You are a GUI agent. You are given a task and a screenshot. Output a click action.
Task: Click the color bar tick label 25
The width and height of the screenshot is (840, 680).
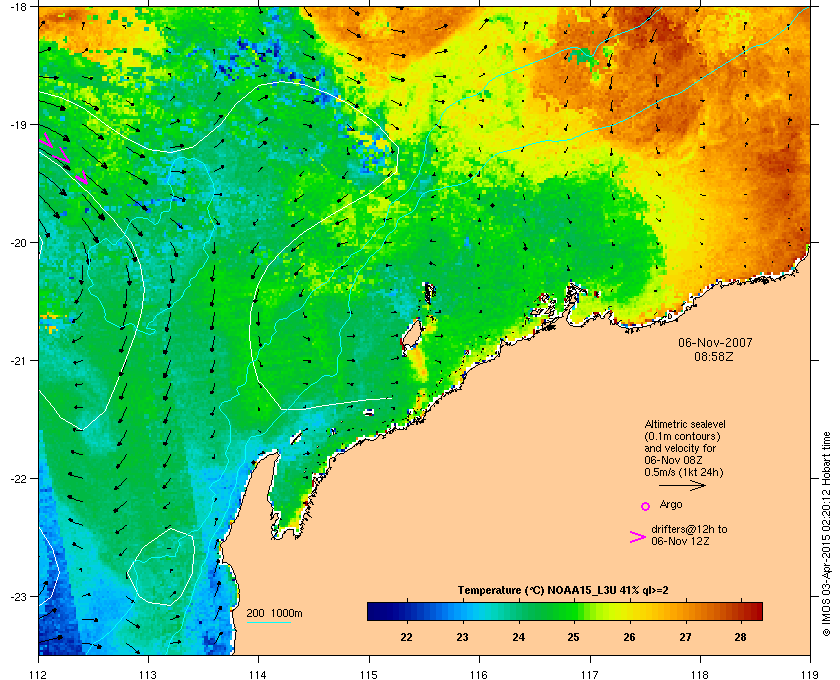[573, 637]
